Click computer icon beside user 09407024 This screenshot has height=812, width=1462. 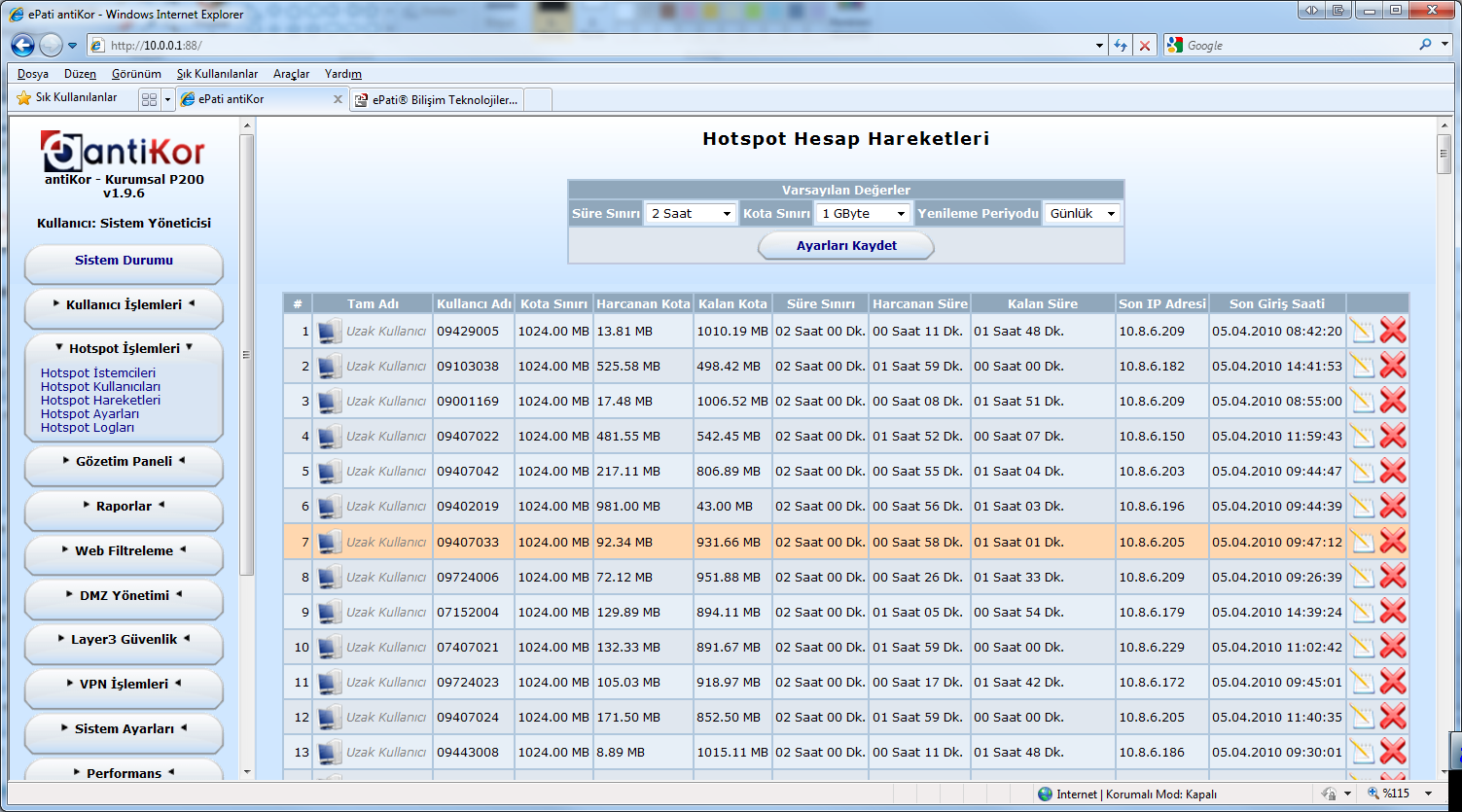(329, 717)
